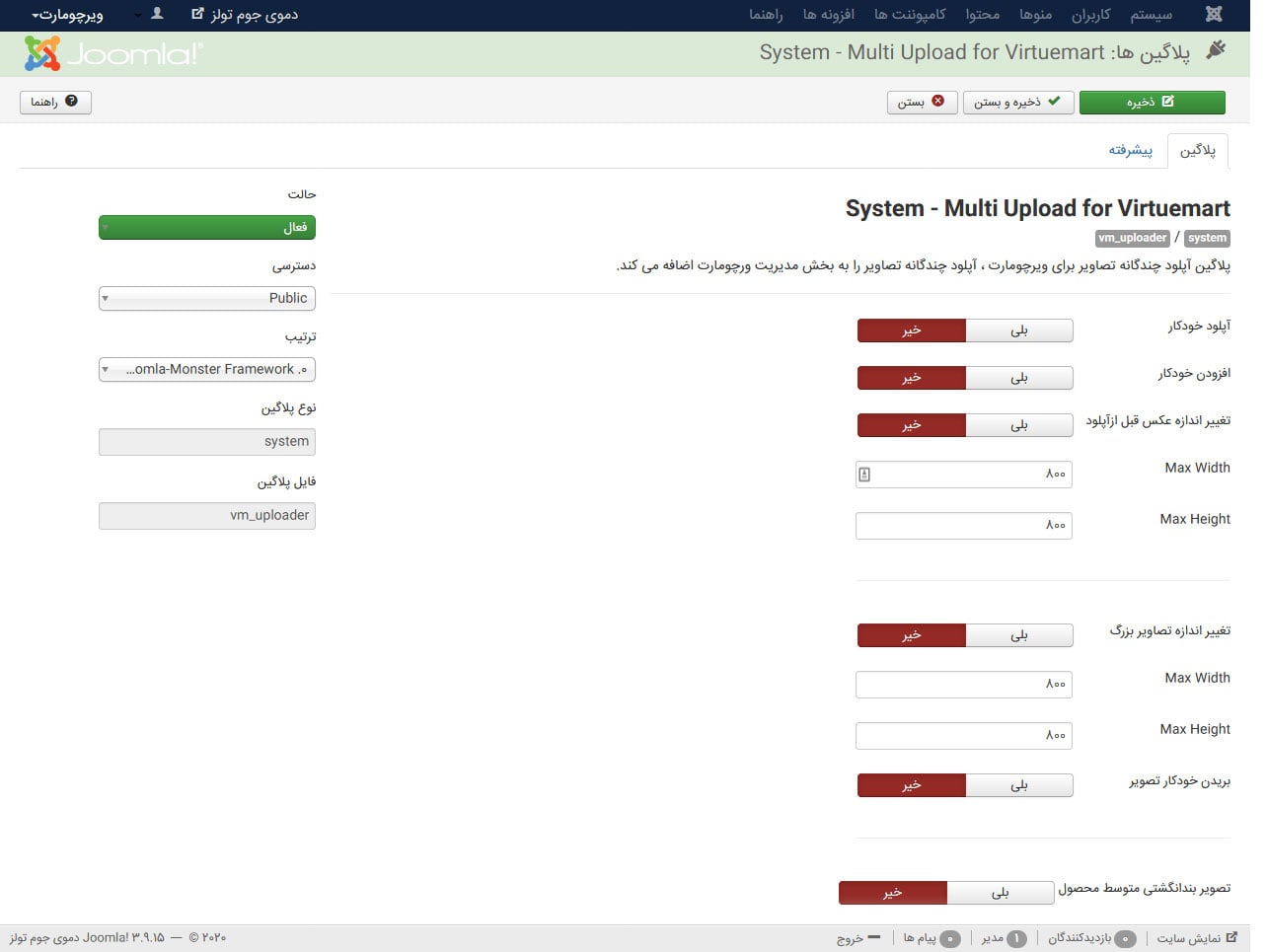
Task: Open the user account menu icon
Action: point(156,15)
